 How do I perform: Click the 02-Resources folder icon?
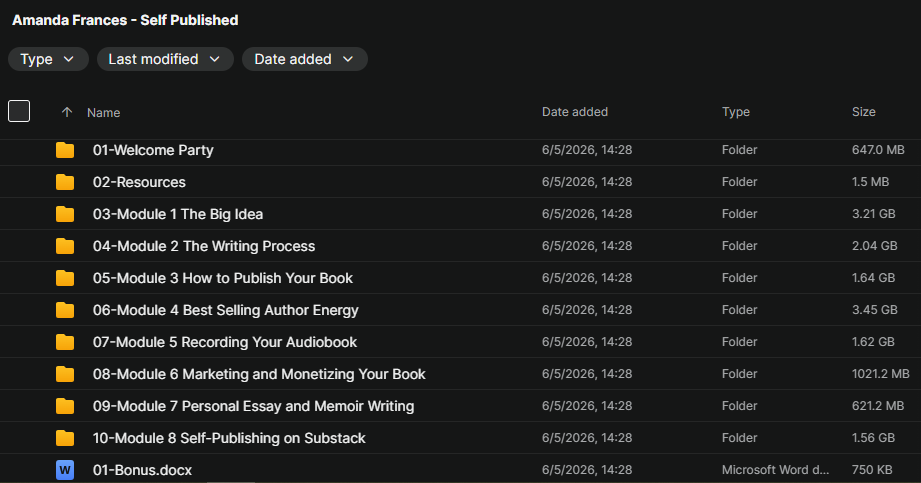[65, 182]
